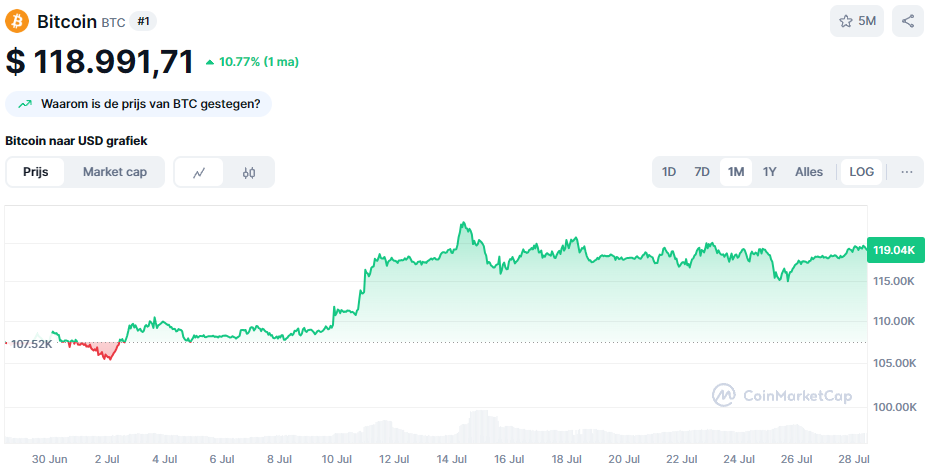
Task: Open the three-dots more options menu
Action: pyautogui.click(x=907, y=172)
